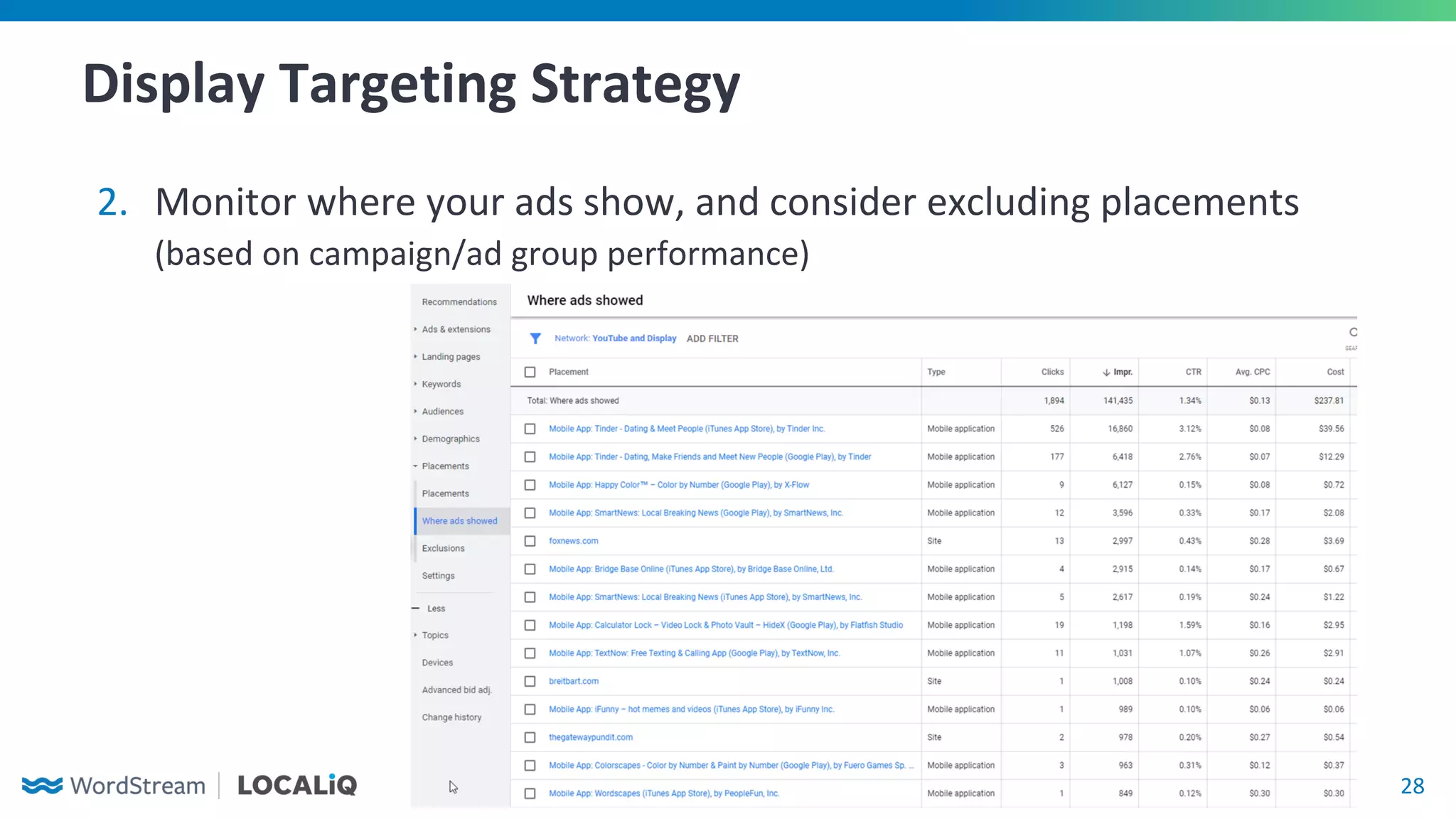Sort by the Type column header
The width and height of the screenshot is (1456, 819).
[936, 372]
